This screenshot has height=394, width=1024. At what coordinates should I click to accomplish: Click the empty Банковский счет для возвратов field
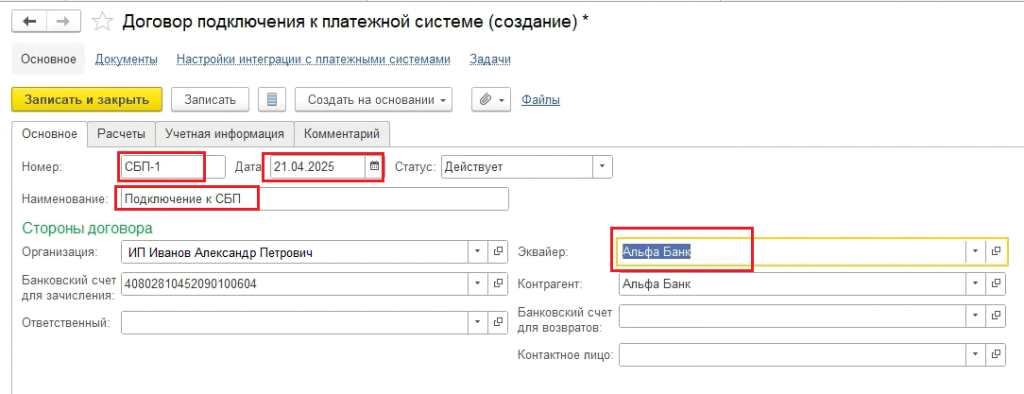pyautogui.click(x=792, y=316)
